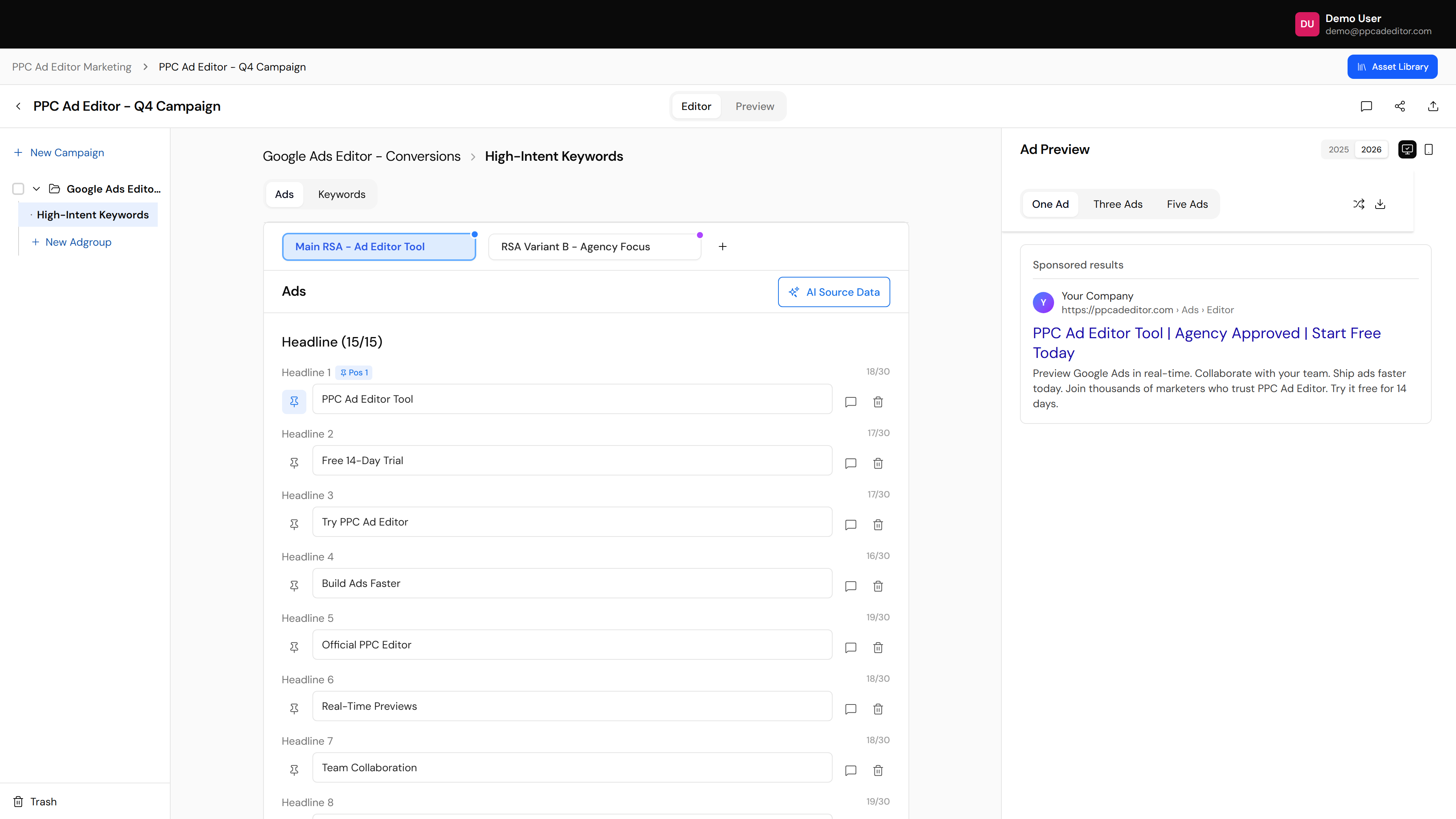Delete Headline 1 PPC Ad Editor Tool
Screen dimensions: 1456x819
click(878, 402)
